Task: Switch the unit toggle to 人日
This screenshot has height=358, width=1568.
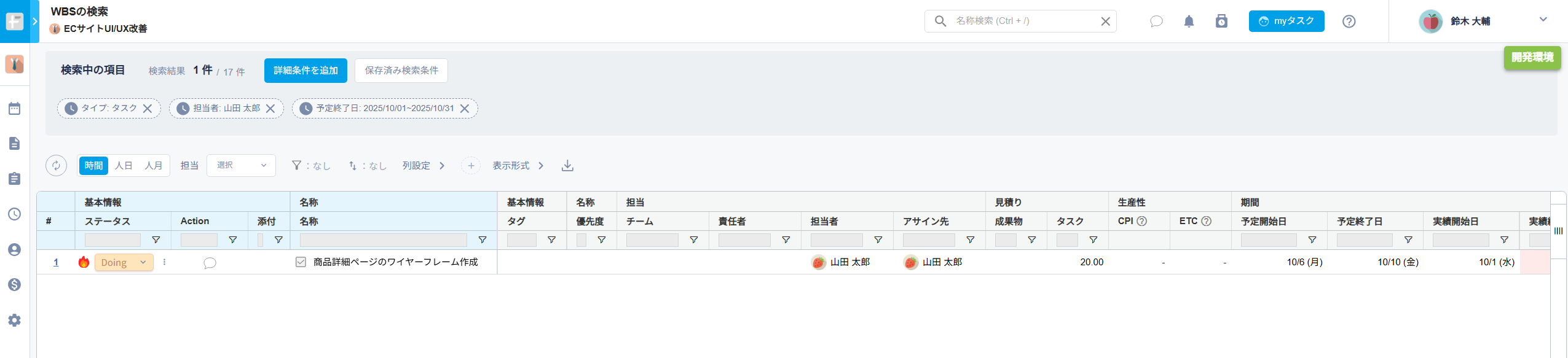Action: 124,166
